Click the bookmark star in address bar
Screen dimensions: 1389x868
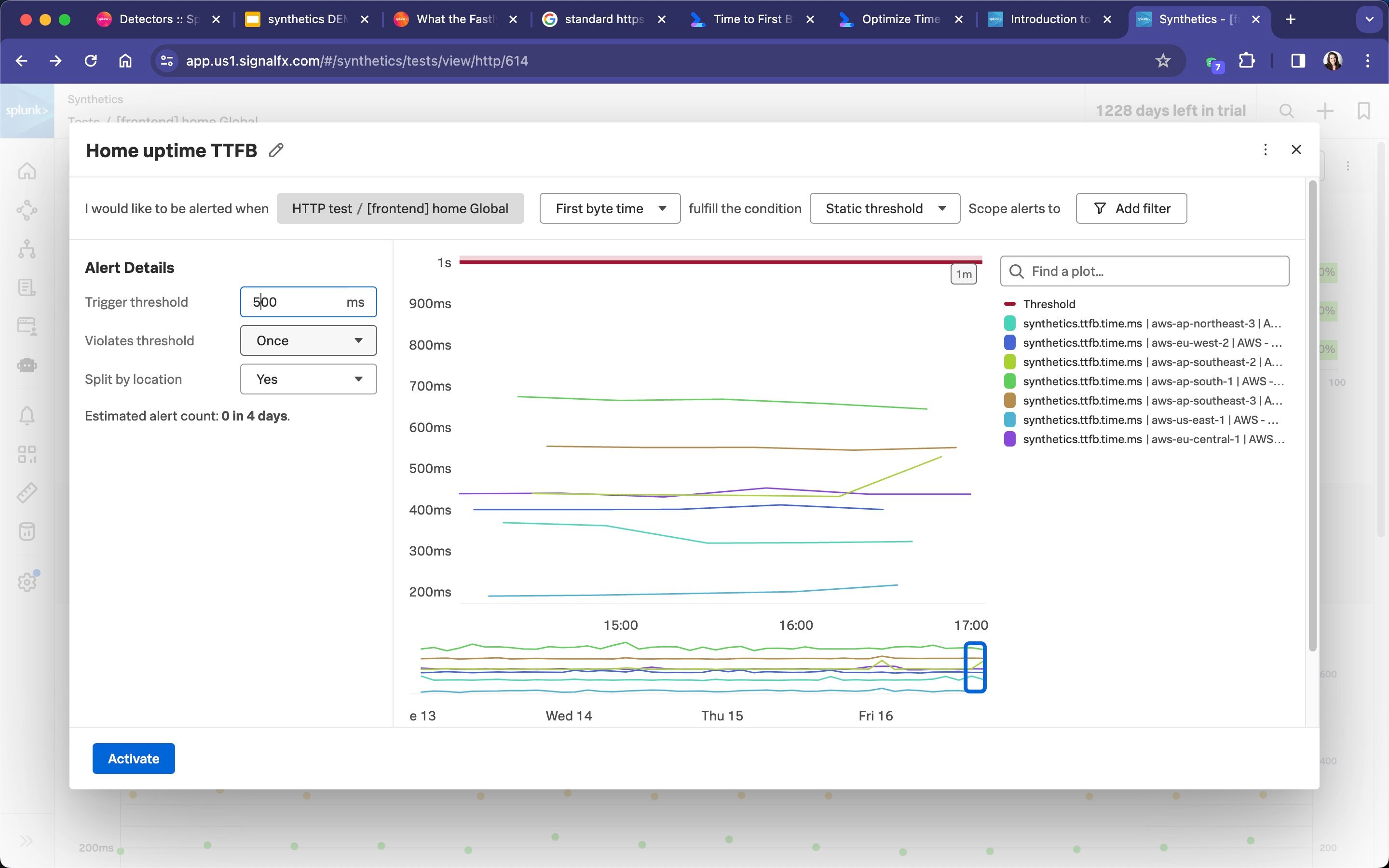1162,61
